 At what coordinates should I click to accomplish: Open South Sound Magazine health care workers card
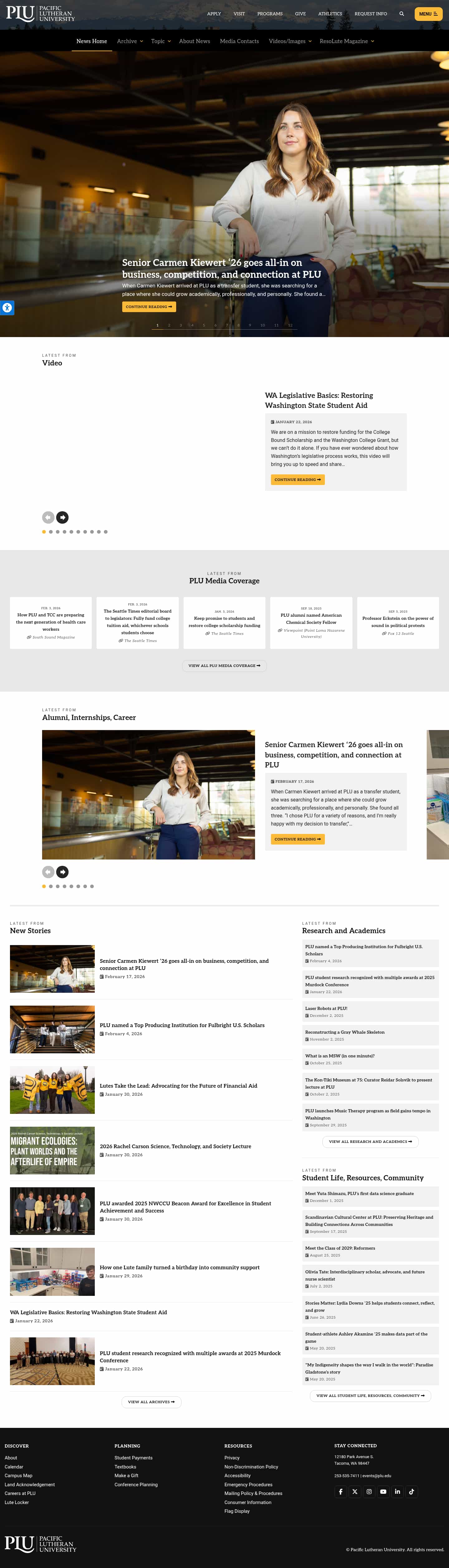click(51, 622)
